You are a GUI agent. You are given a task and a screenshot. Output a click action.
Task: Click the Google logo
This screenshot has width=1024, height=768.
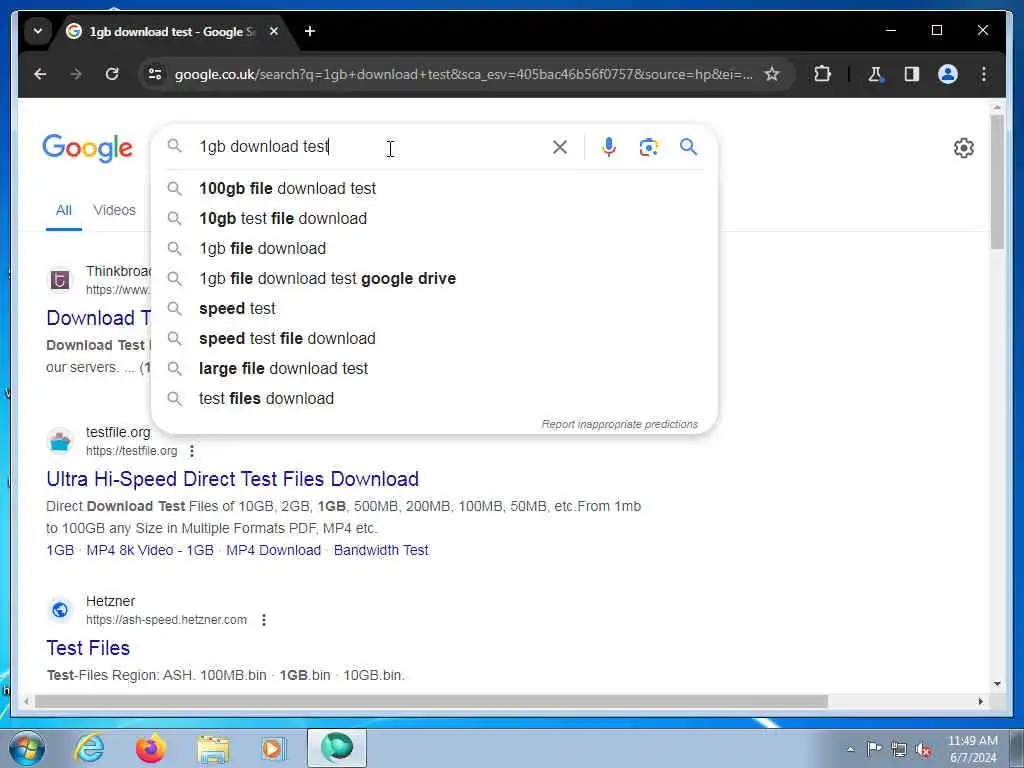[88, 148]
